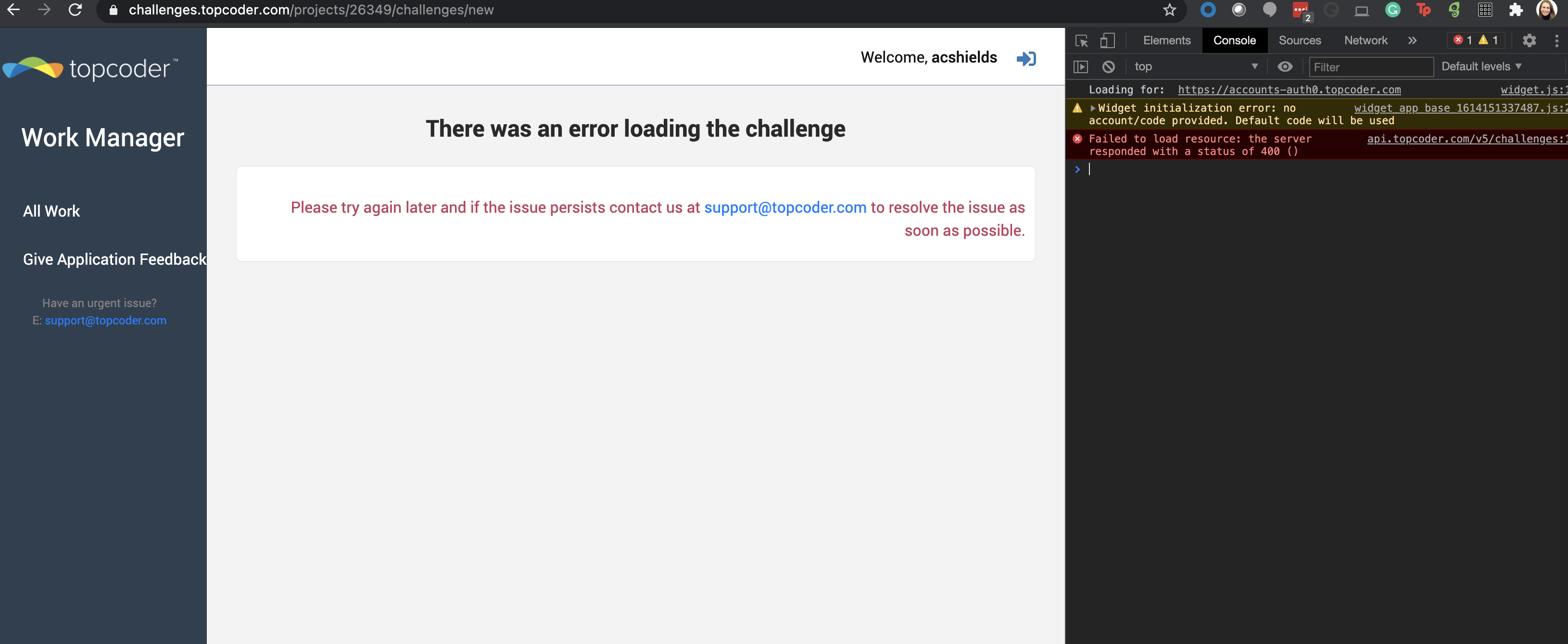Open Chrome extensions puzzle icon
This screenshot has height=644, width=1568.
(1516, 10)
